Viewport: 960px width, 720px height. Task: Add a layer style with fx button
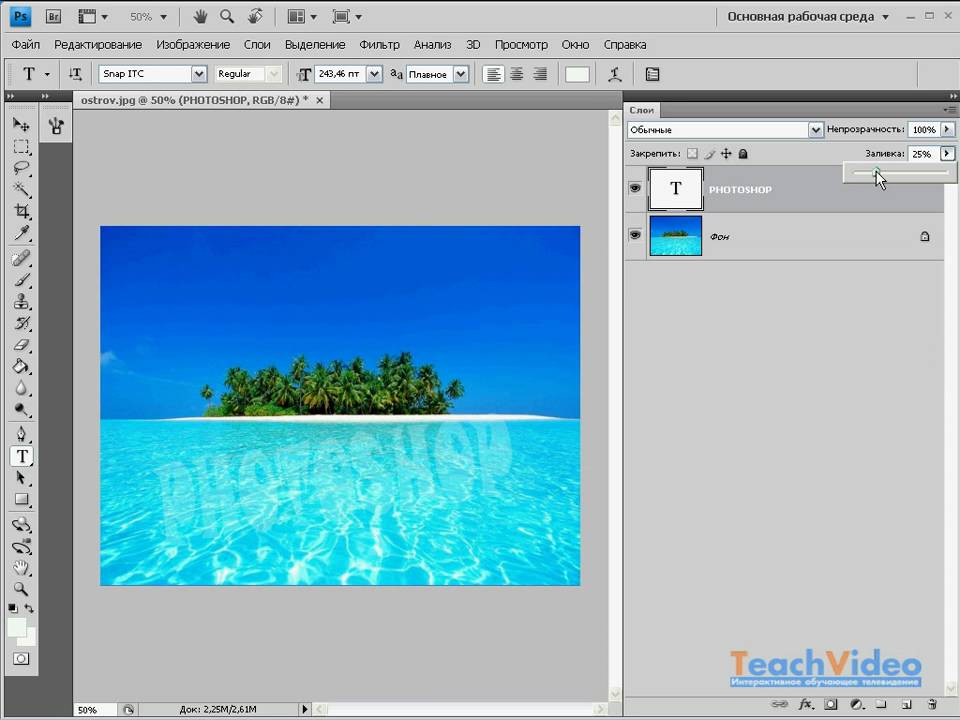click(x=806, y=704)
